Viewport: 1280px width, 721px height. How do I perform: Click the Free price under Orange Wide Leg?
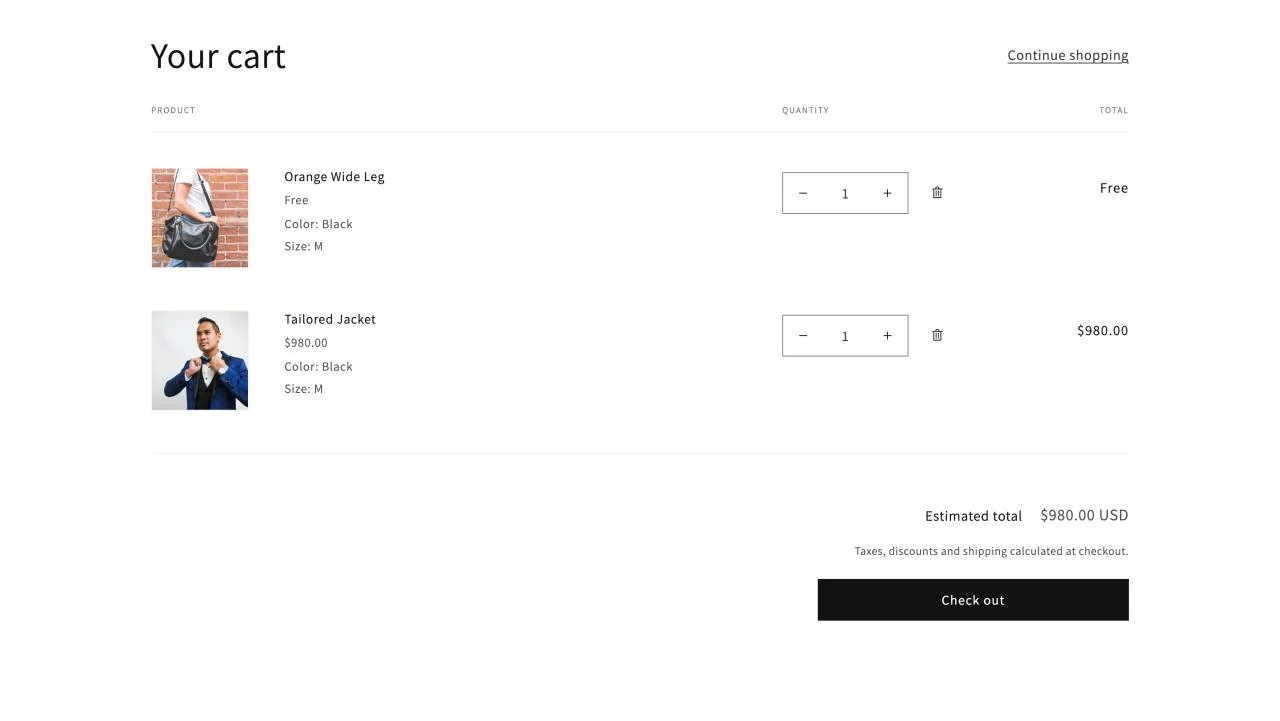click(296, 200)
